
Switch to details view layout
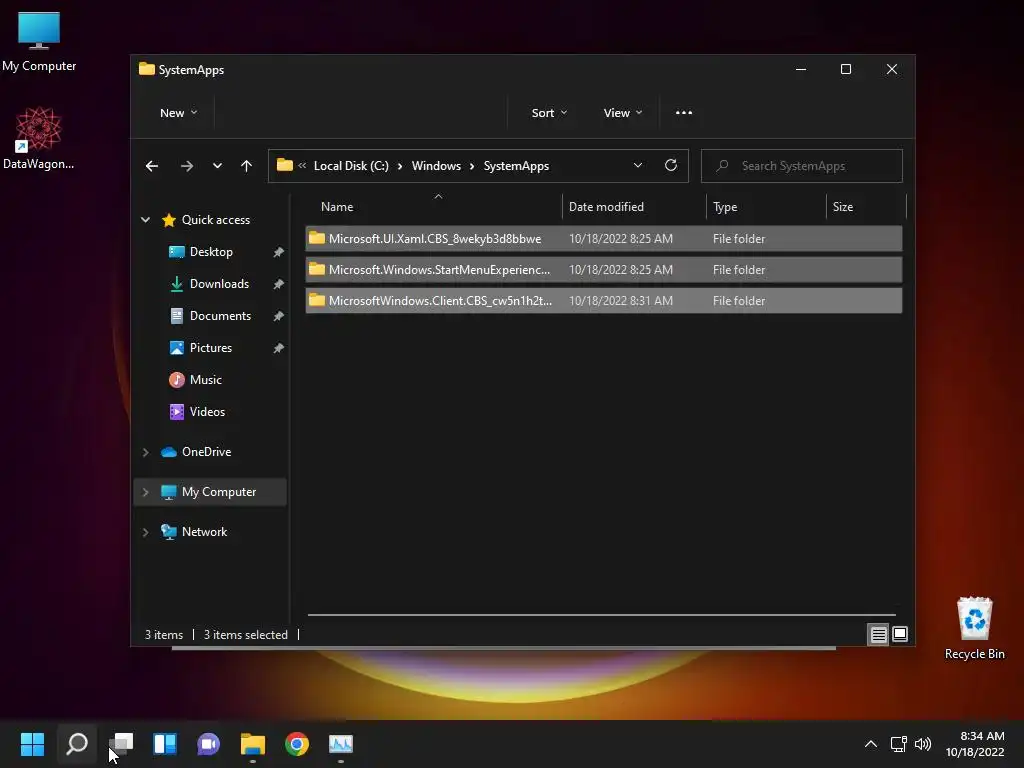pyautogui.click(x=878, y=634)
